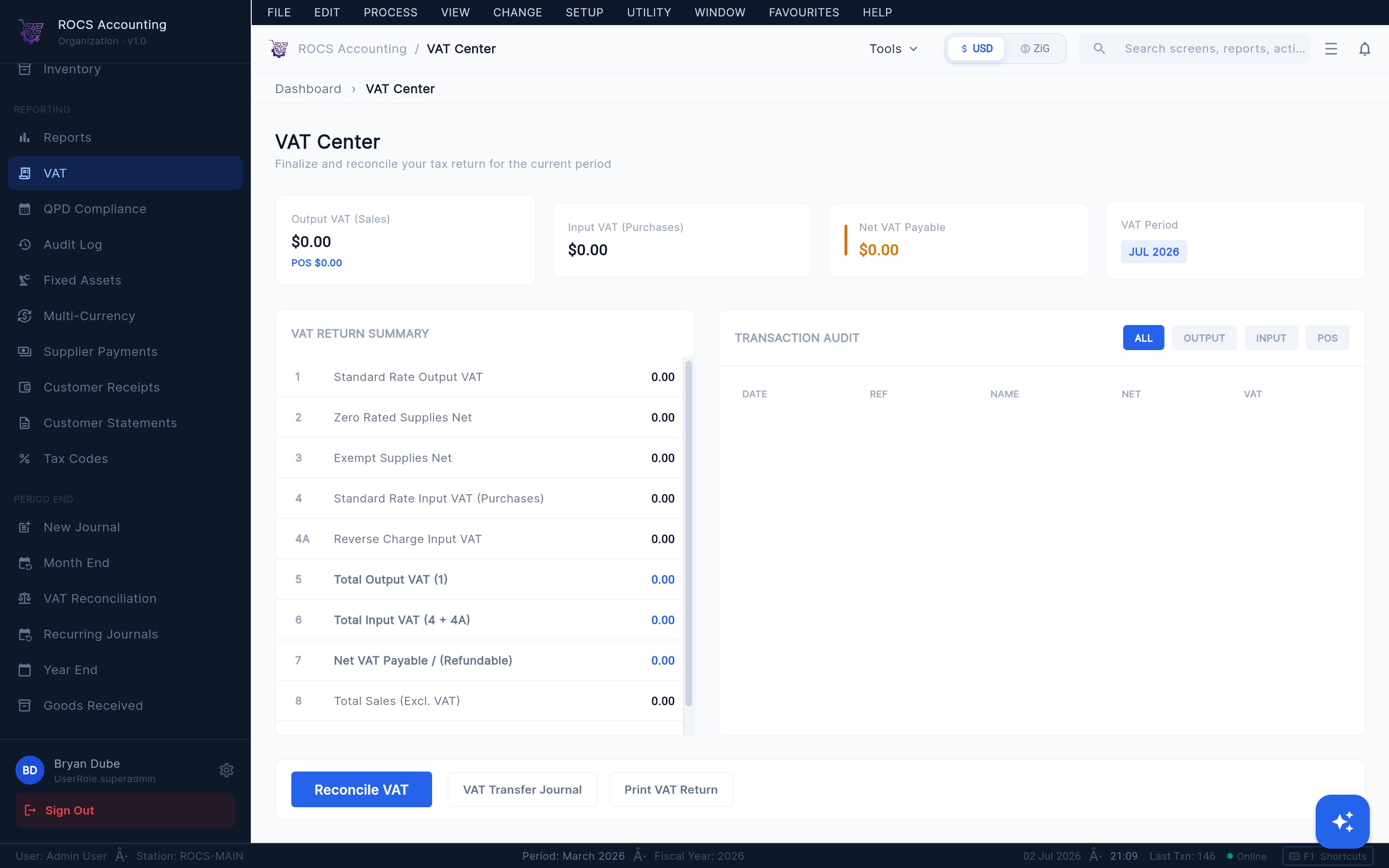Open VAT Reconciliation scales icon
This screenshot has width=1389, height=868.
(x=24, y=599)
